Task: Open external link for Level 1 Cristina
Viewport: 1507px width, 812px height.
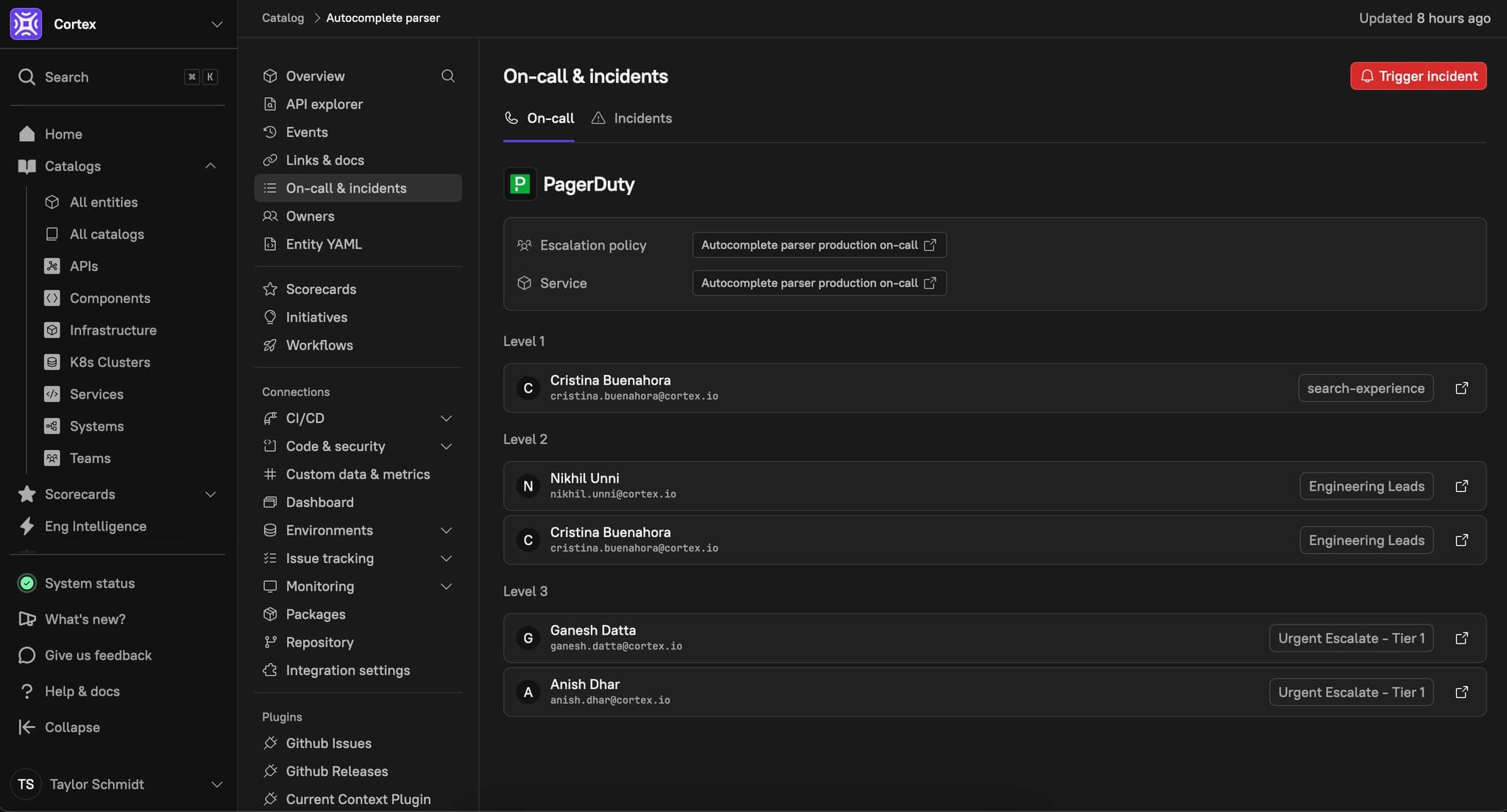Action: pyautogui.click(x=1461, y=388)
